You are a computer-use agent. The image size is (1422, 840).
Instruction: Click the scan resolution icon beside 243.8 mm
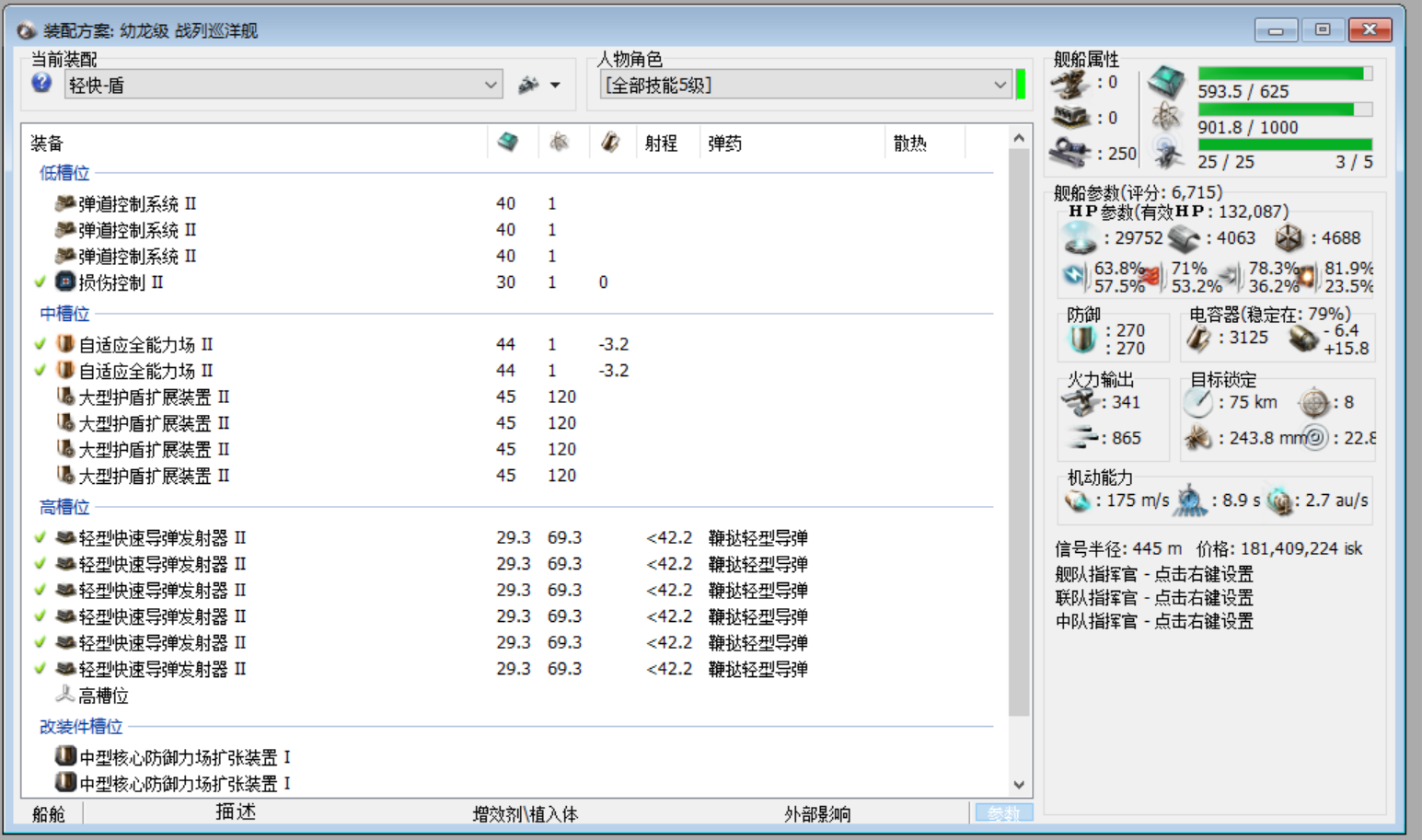click(1197, 438)
